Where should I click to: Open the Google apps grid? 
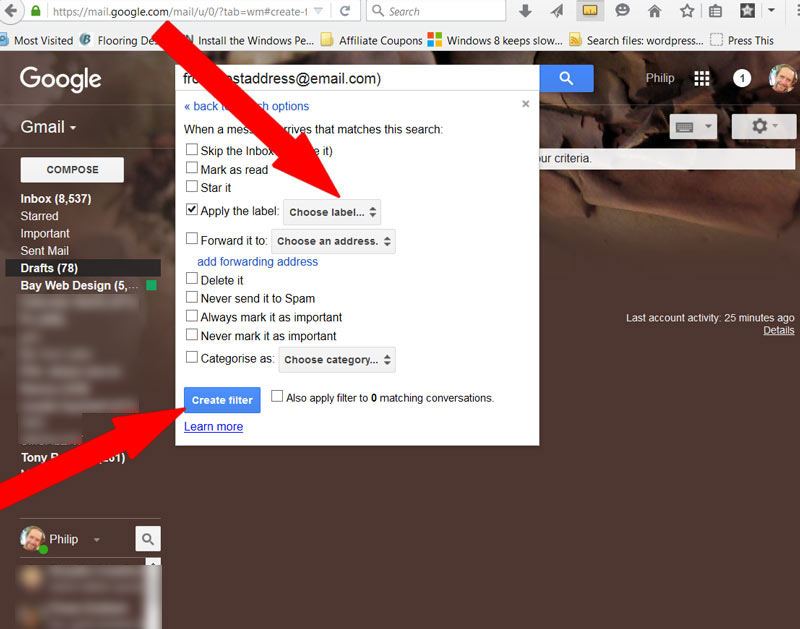(702, 79)
